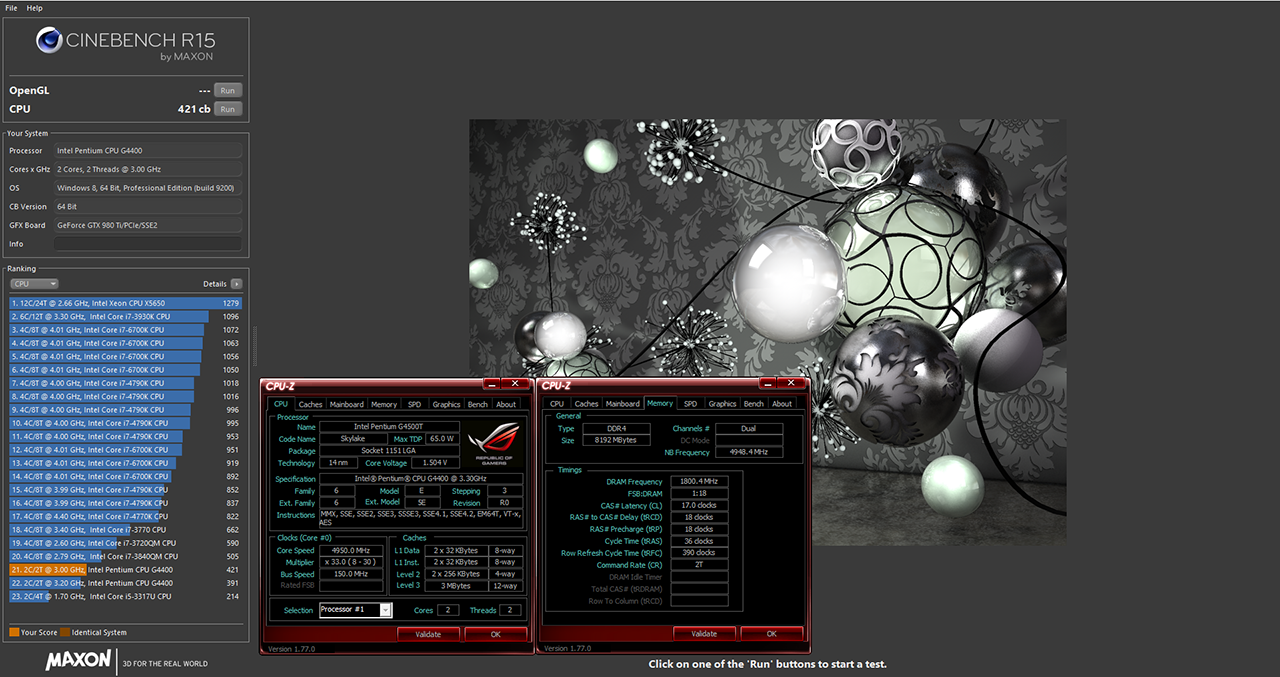Switch to Bench tab in right CPU-Z window
Image resolution: width=1280 pixels, height=677 pixels.
[754, 404]
